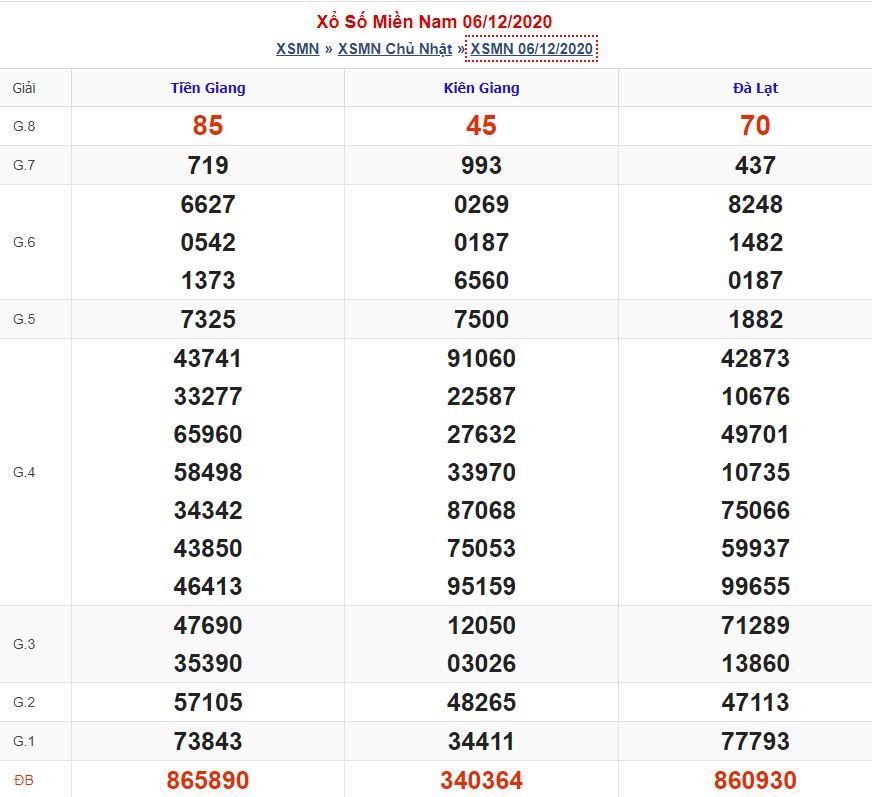Click the G.4 number 46413
This screenshot has width=872, height=797.
pos(208,586)
